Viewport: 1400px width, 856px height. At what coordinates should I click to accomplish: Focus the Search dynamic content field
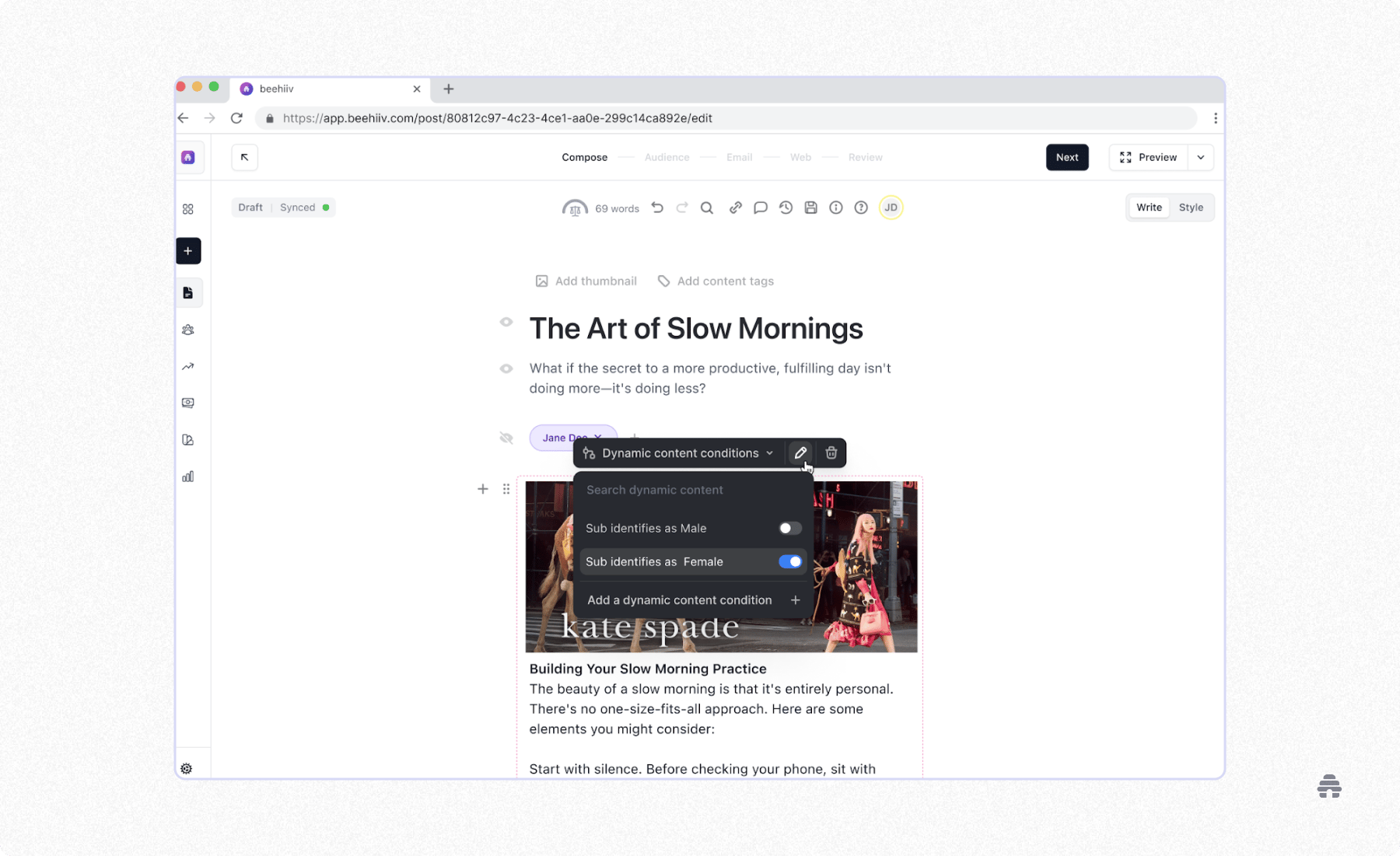(x=693, y=490)
